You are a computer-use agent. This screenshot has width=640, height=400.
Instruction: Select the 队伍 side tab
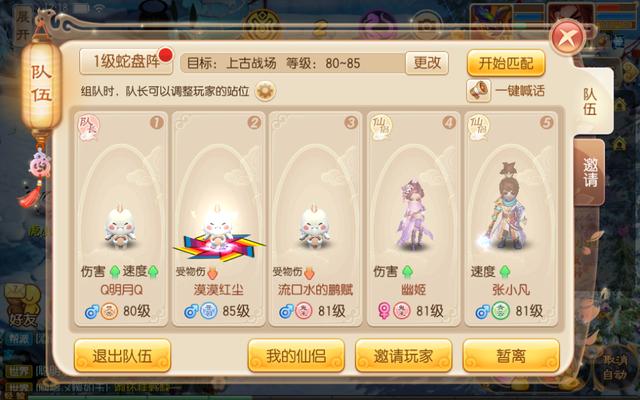(x=591, y=102)
